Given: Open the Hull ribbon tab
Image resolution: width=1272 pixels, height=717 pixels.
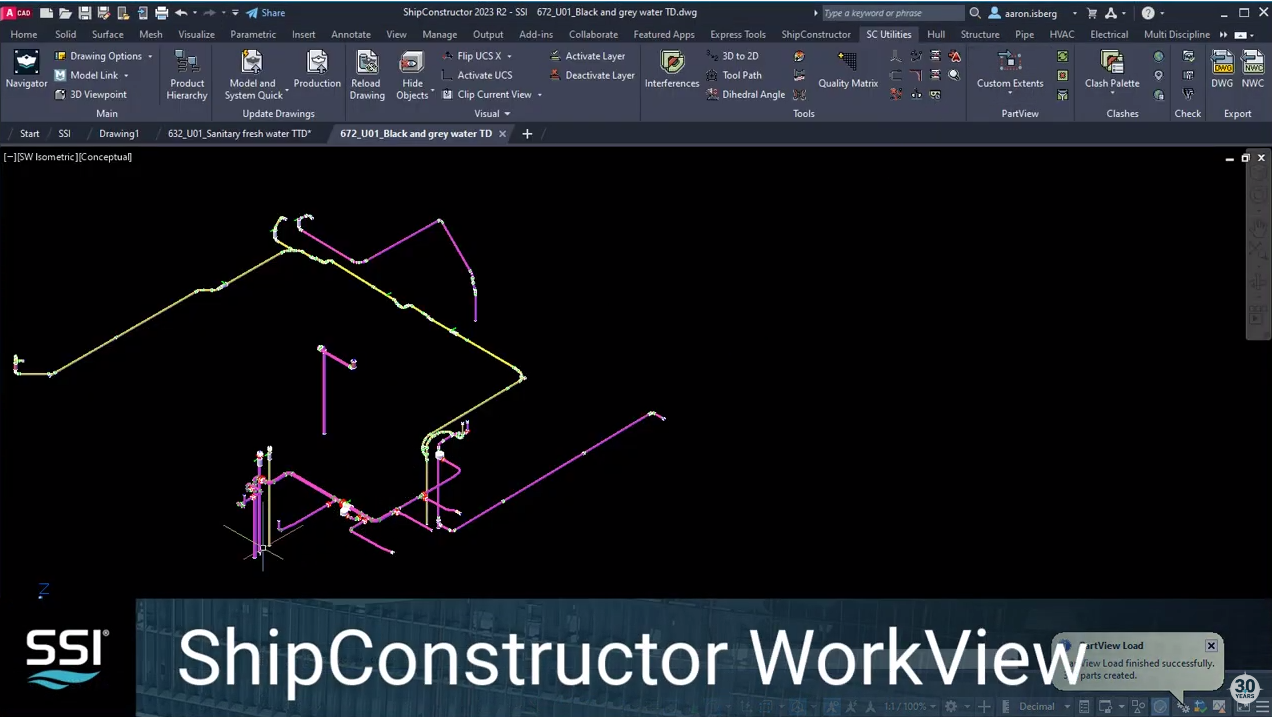Looking at the screenshot, I should (x=936, y=34).
